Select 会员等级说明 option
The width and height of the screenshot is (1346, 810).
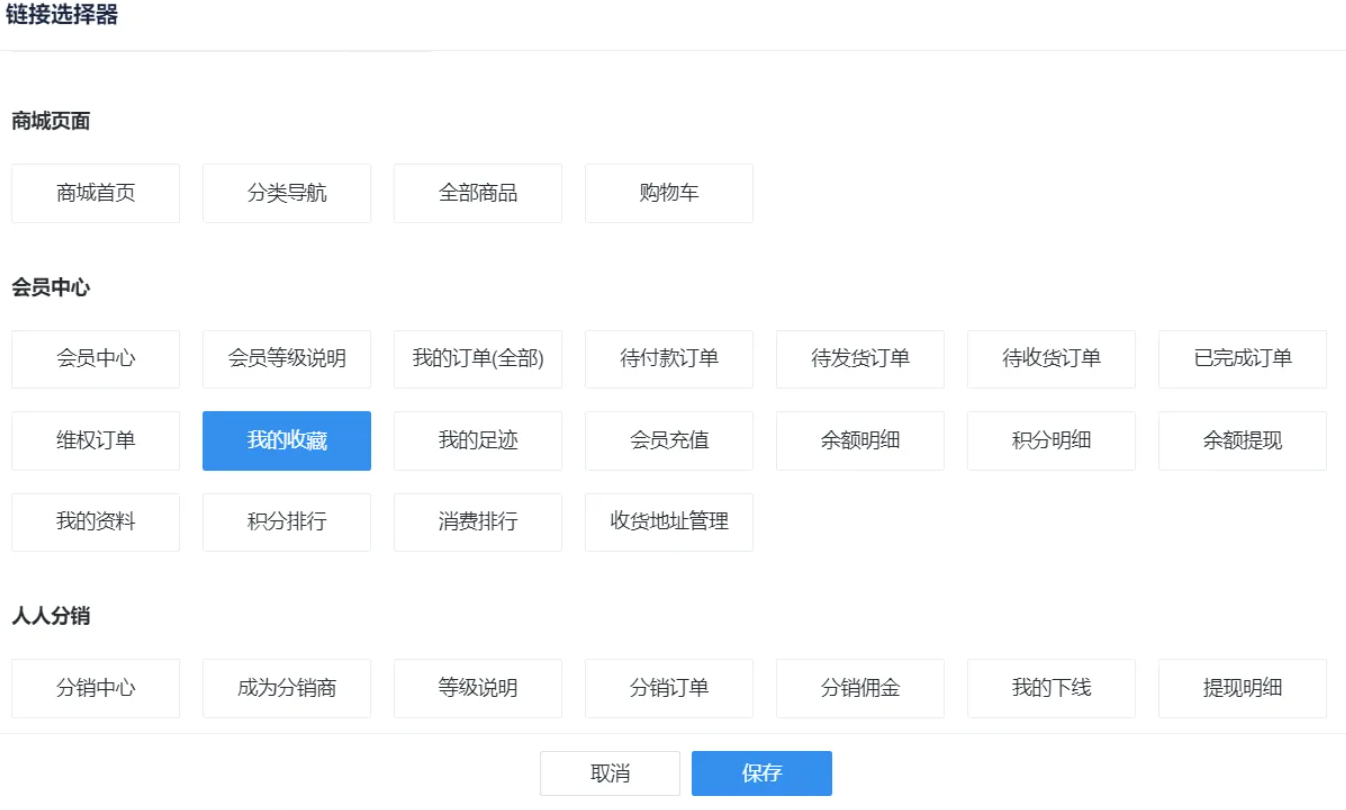(287, 359)
